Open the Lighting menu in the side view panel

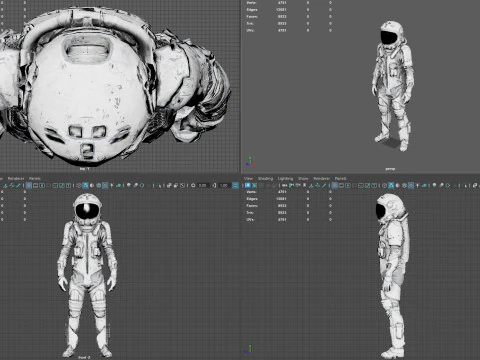(x=285, y=178)
